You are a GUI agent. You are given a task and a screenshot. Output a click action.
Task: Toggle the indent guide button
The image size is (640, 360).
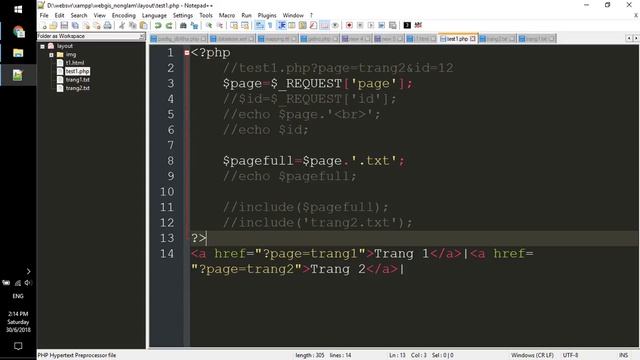pos(281,26)
